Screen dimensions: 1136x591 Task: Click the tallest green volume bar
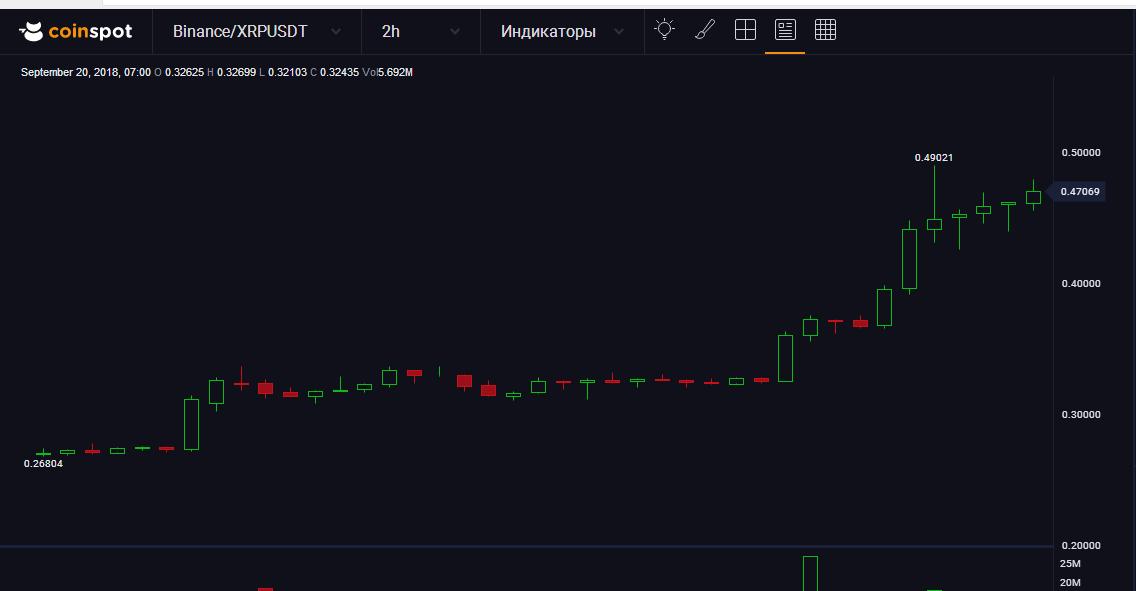coord(810,573)
